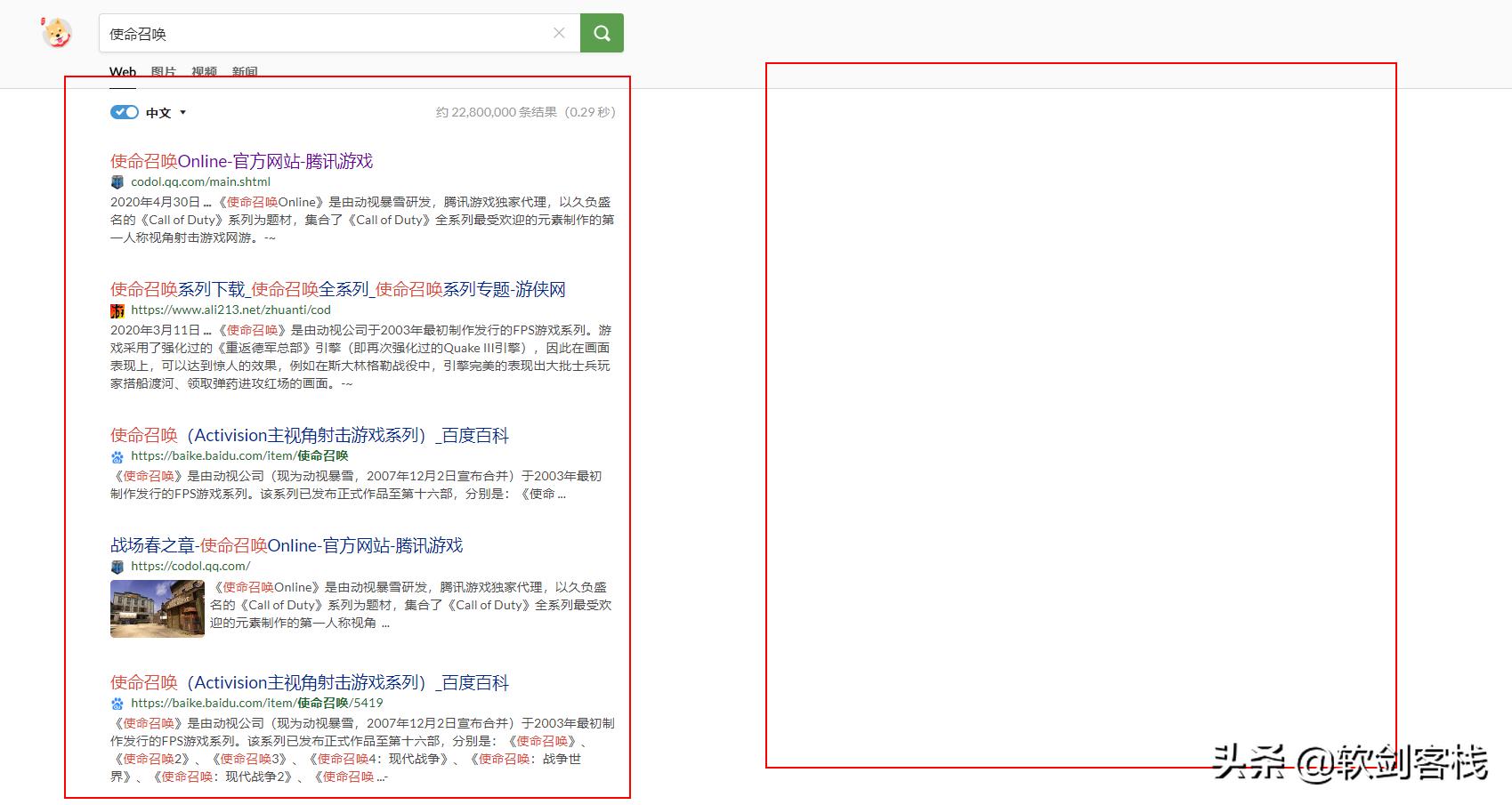Open the 使命召唤Online official site link
The image size is (1512, 805).
[x=241, y=161]
